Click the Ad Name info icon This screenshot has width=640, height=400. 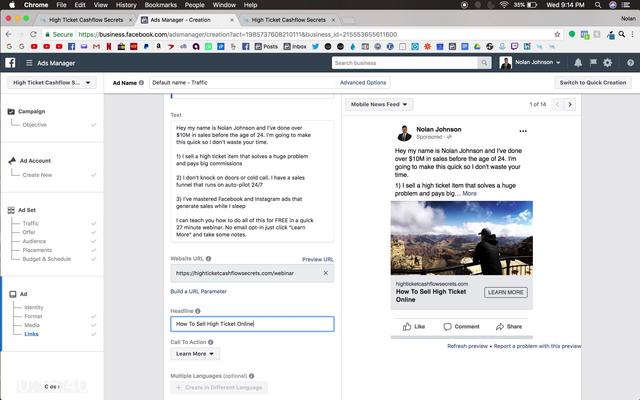point(141,82)
